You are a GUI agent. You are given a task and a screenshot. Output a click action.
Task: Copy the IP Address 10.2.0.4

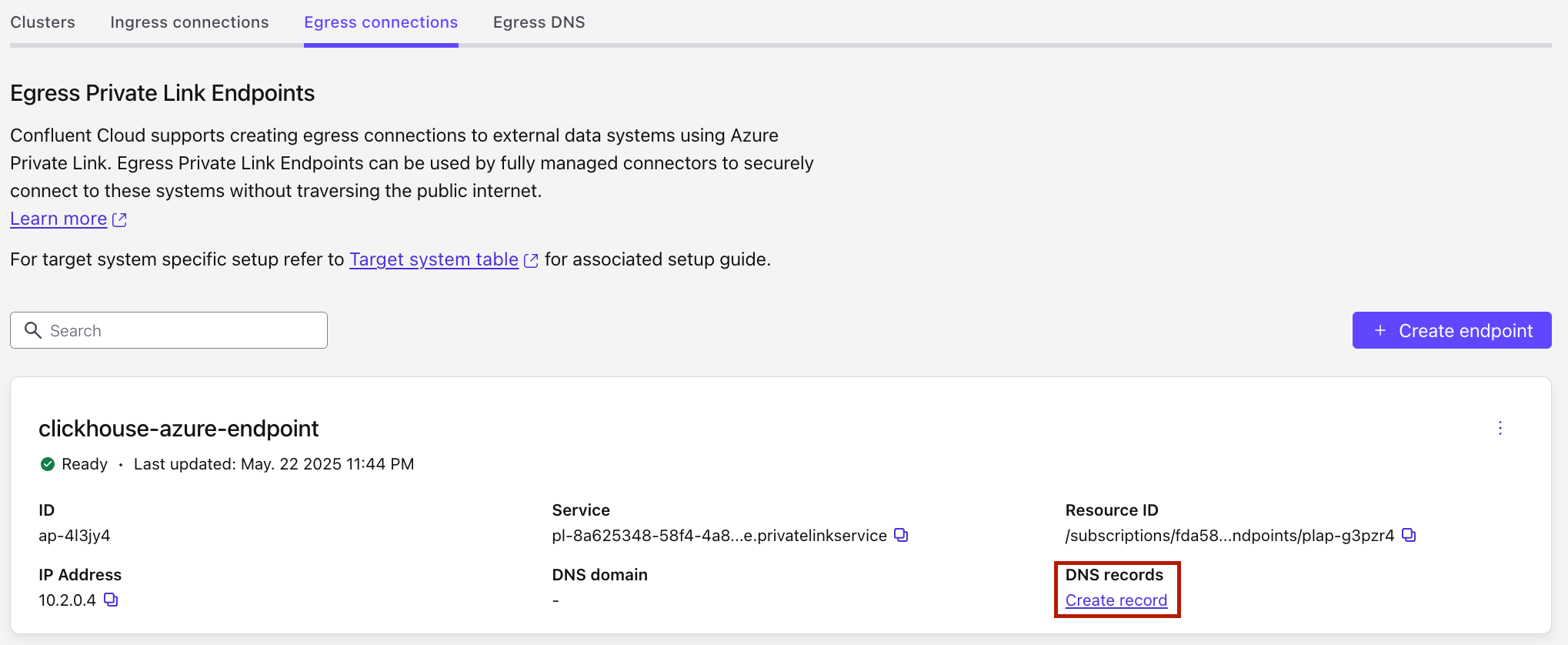[111, 600]
